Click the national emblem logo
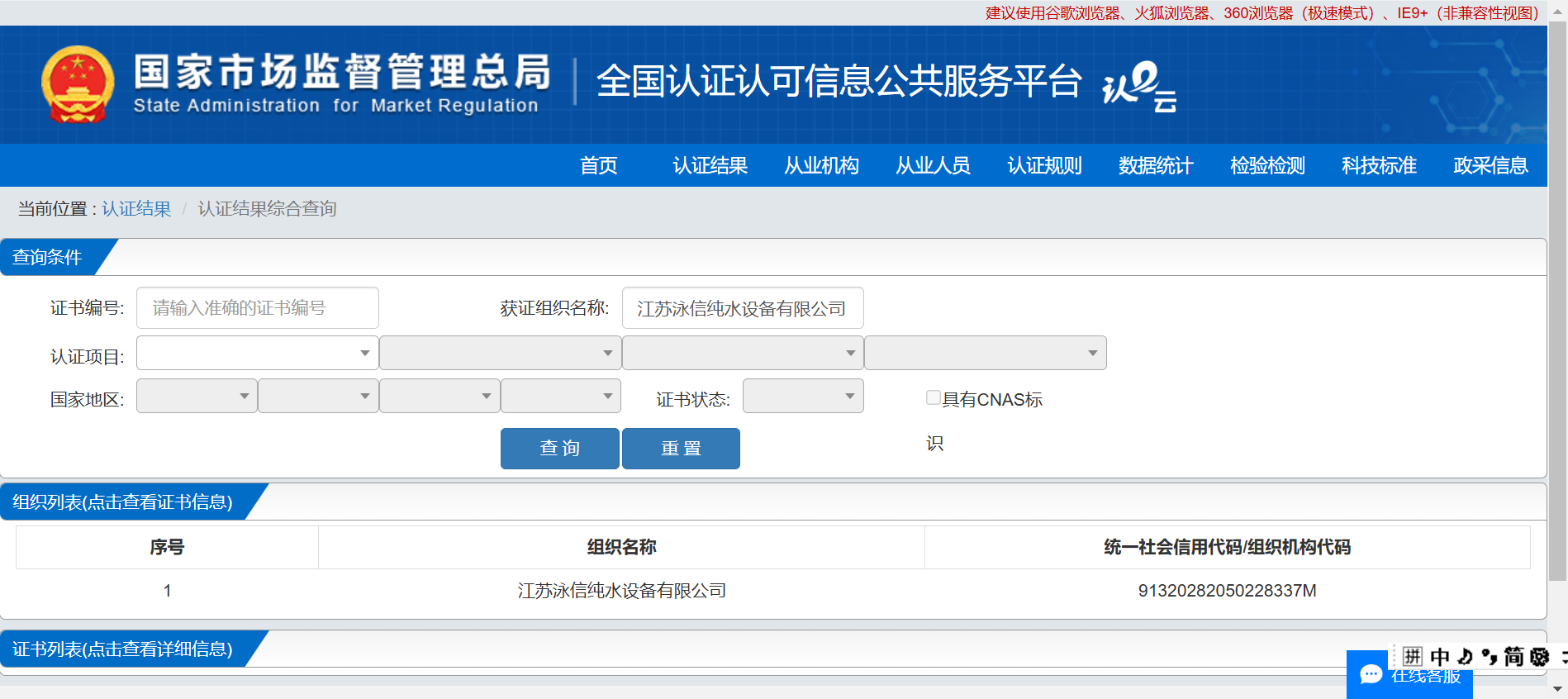Image resolution: width=1568 pixels, height=699 pixels. click(78, 84)
